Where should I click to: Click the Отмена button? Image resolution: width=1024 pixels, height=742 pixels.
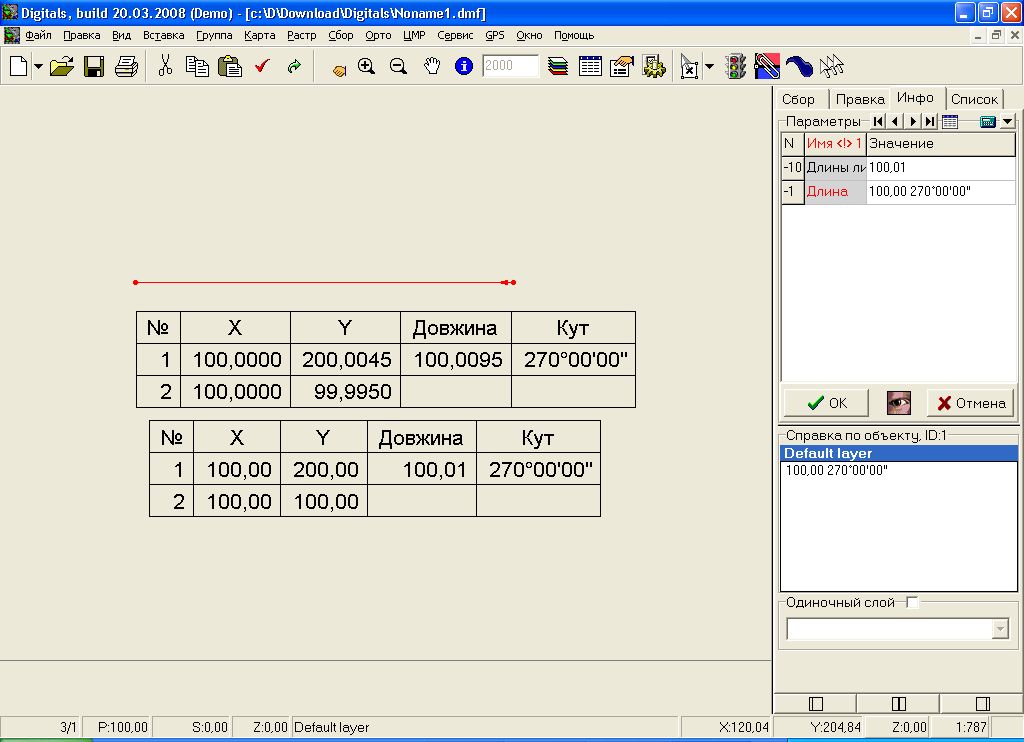click(x=970, y=403)
